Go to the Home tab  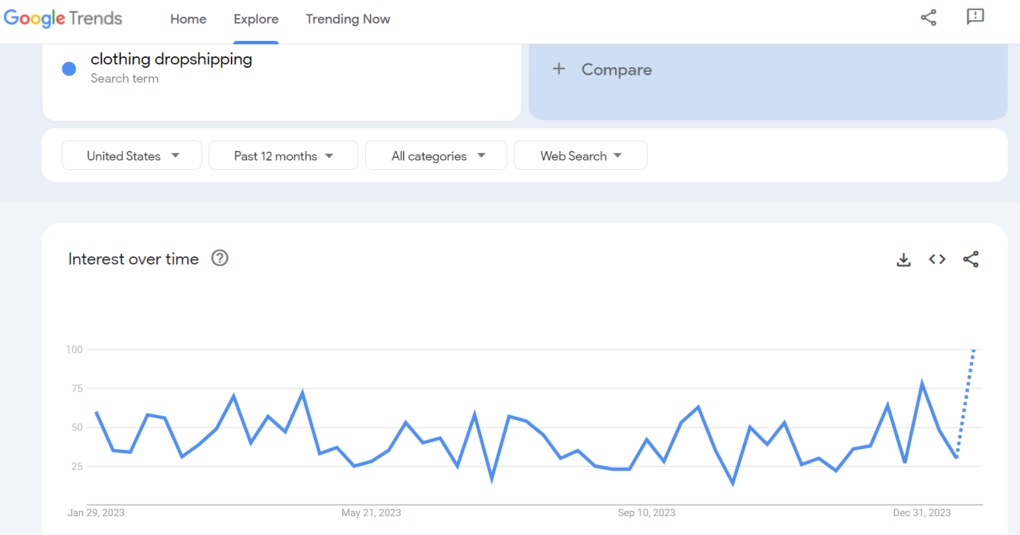click(188, 19)
